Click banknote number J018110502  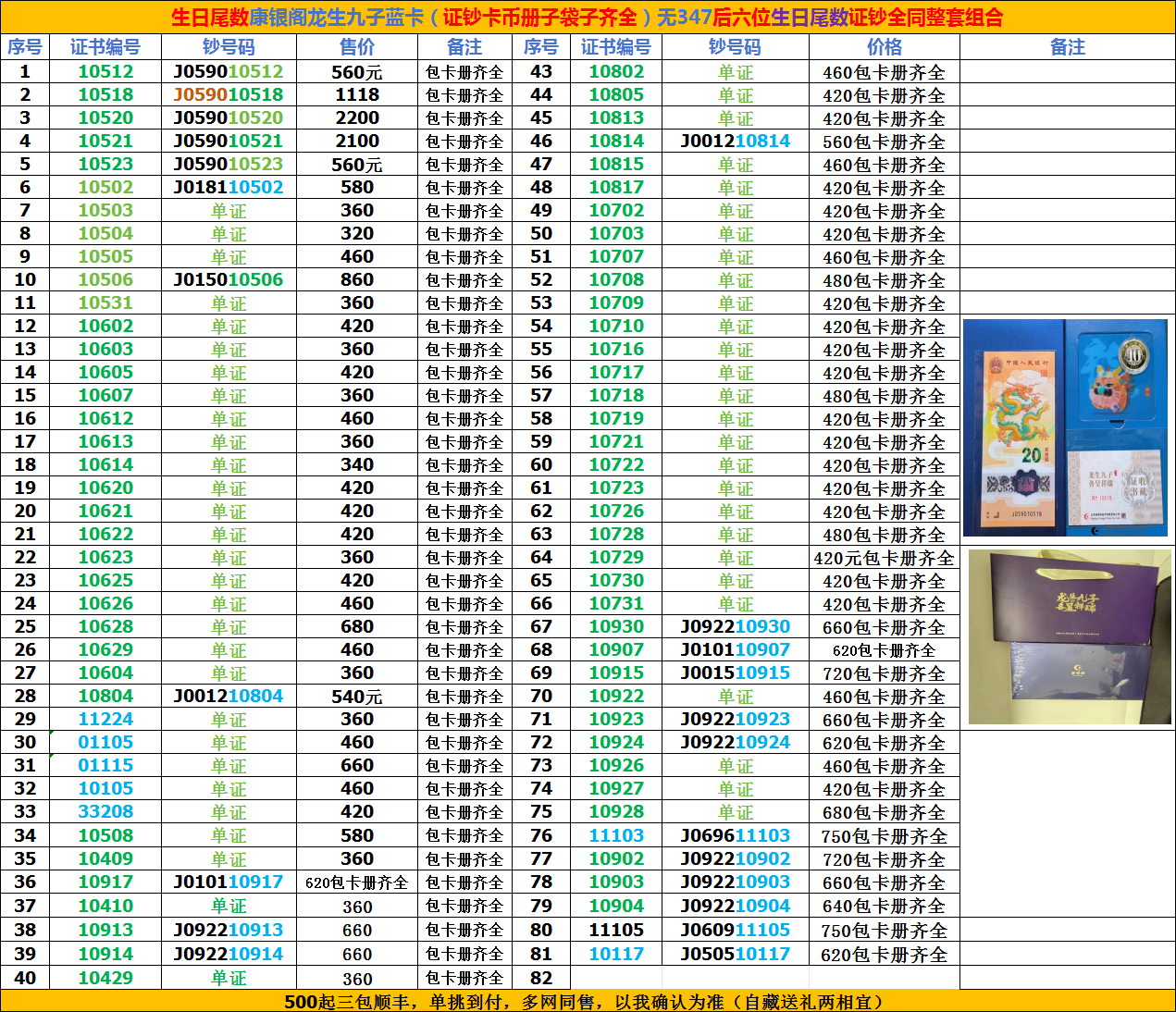tap(229, 187)
